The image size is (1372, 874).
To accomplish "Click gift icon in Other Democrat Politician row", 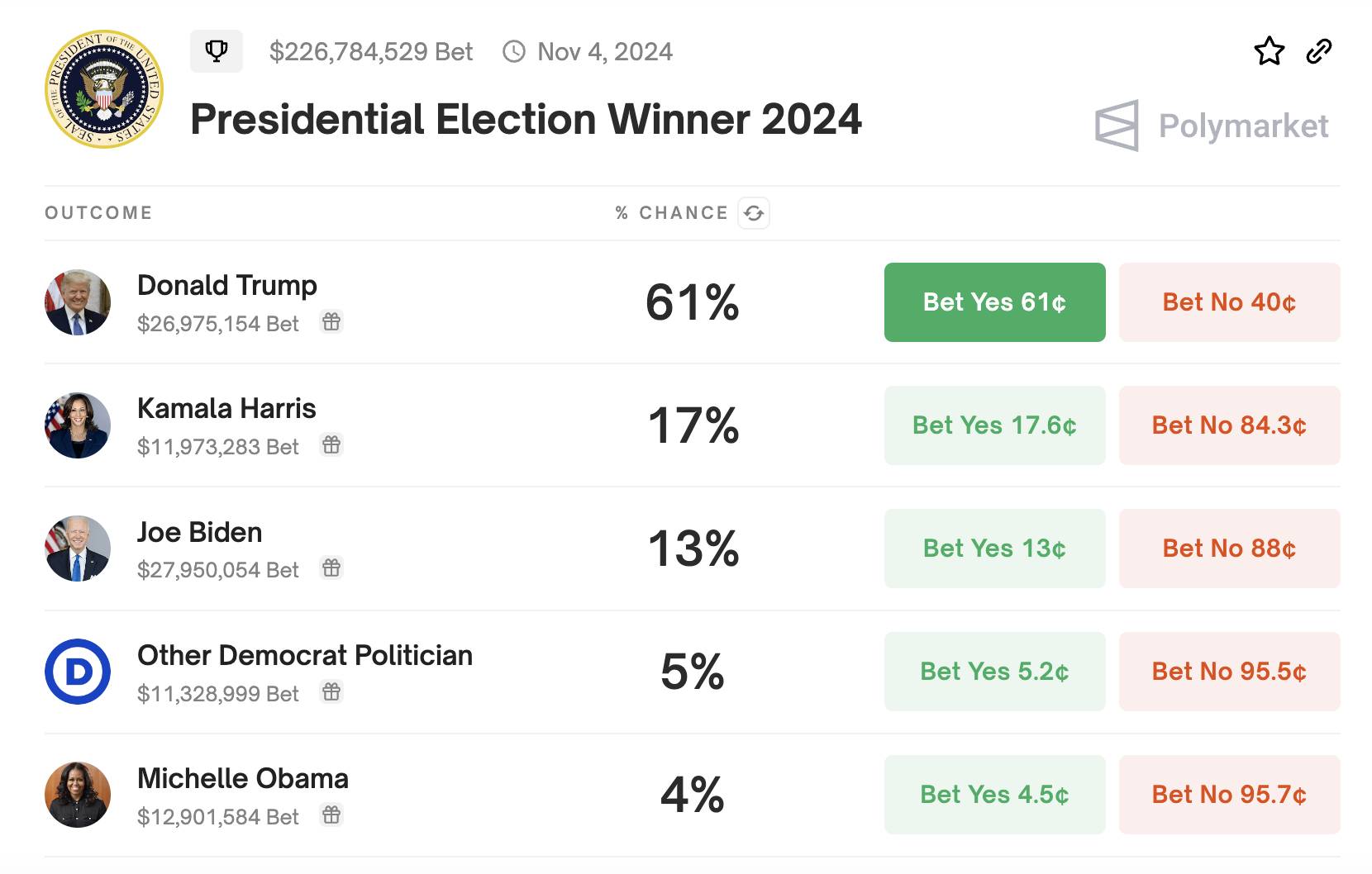I will point(331,692).
